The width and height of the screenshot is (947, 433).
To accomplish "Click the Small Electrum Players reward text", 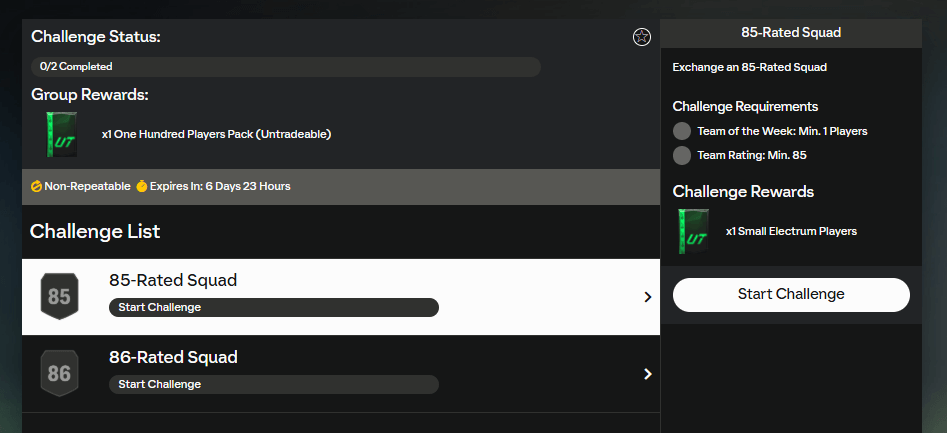I will click(791, 231).
